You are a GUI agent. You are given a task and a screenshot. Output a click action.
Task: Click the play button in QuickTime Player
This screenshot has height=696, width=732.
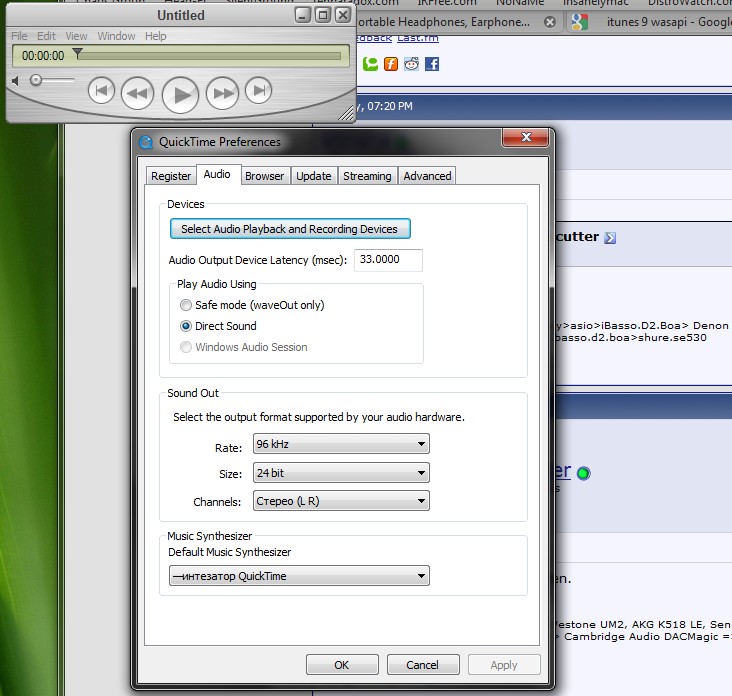click(180, 95)
